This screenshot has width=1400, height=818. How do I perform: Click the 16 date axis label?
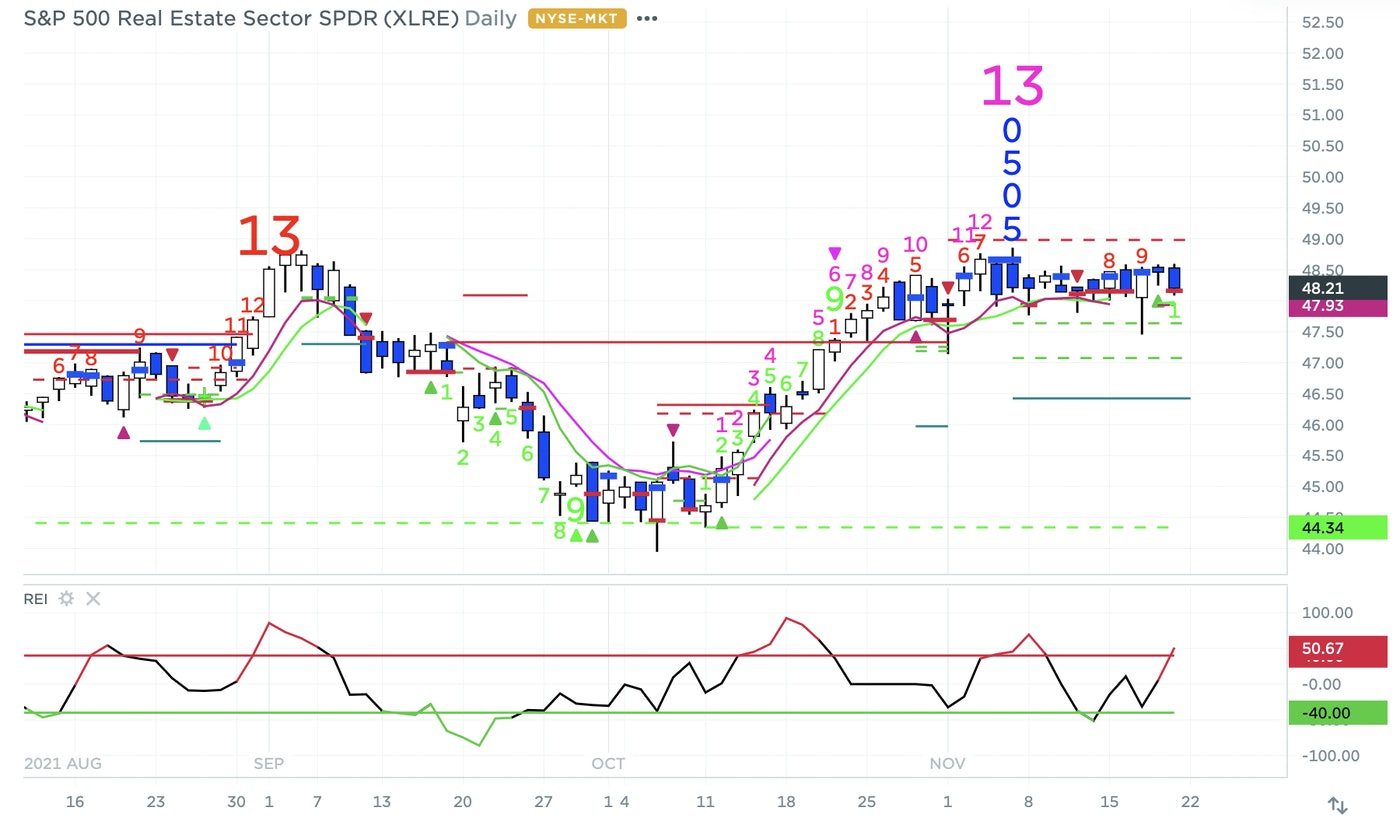pos(74,802)
